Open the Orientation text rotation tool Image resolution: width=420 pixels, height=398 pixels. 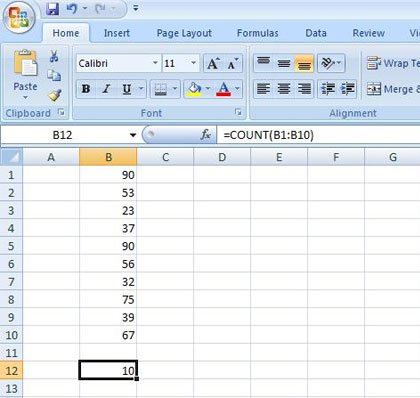click(331, 63)
